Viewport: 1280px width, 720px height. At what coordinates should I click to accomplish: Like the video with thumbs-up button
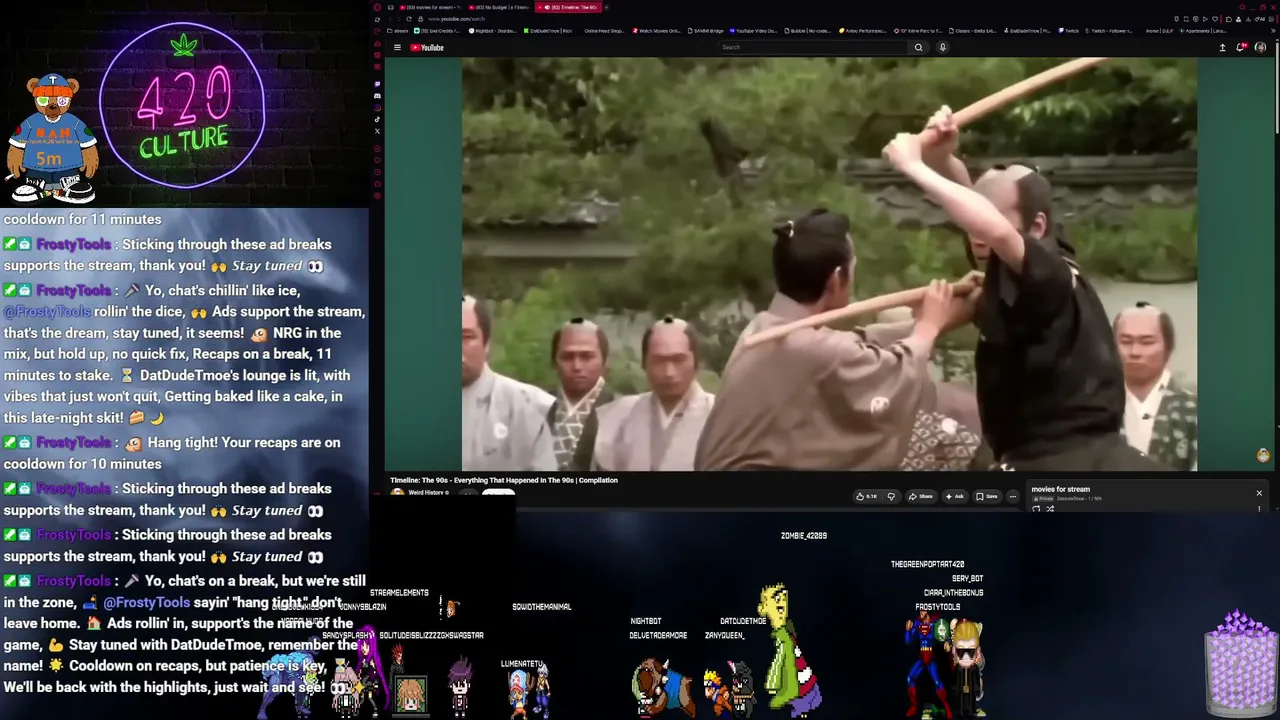click(x=866, y=496)
